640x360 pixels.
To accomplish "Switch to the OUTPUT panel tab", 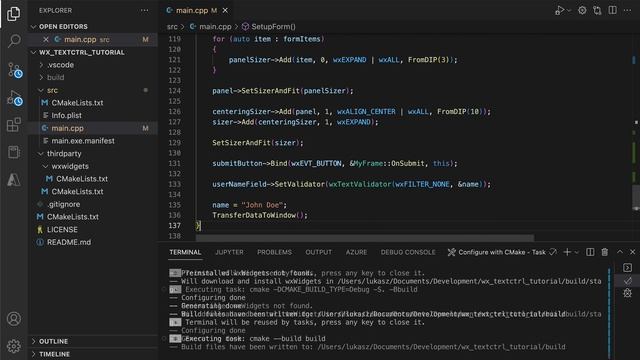I will coord(318,252).
